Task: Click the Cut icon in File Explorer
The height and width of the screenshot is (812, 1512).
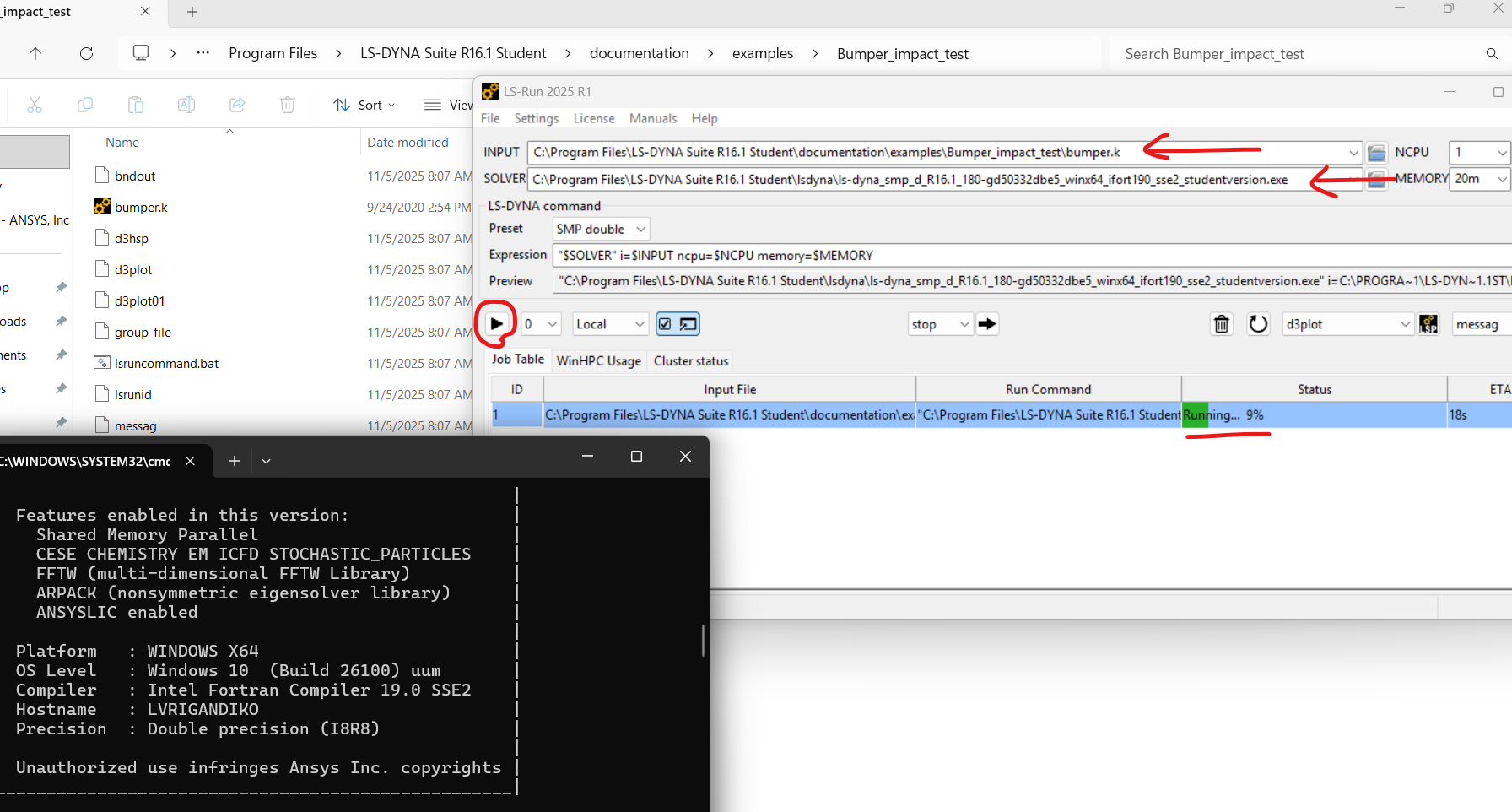Action: pyautogui.click(x=35, y=105)
